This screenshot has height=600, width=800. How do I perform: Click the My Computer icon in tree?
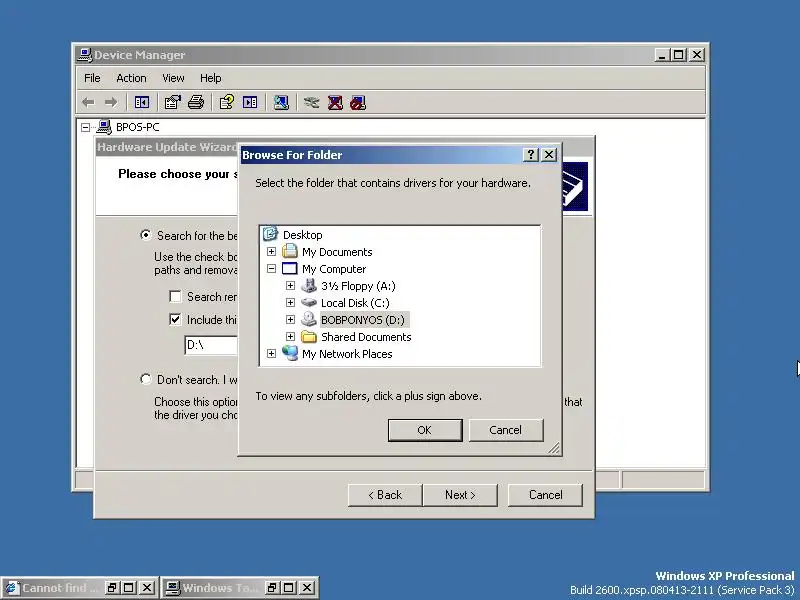(x=290, y=268)
